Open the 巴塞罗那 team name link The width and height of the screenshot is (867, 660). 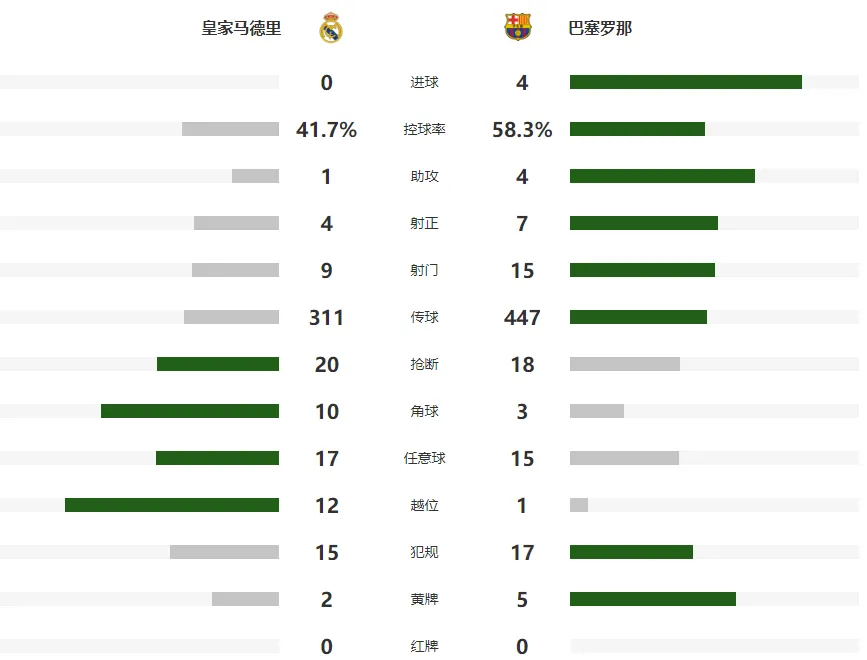tap(600, 28)
